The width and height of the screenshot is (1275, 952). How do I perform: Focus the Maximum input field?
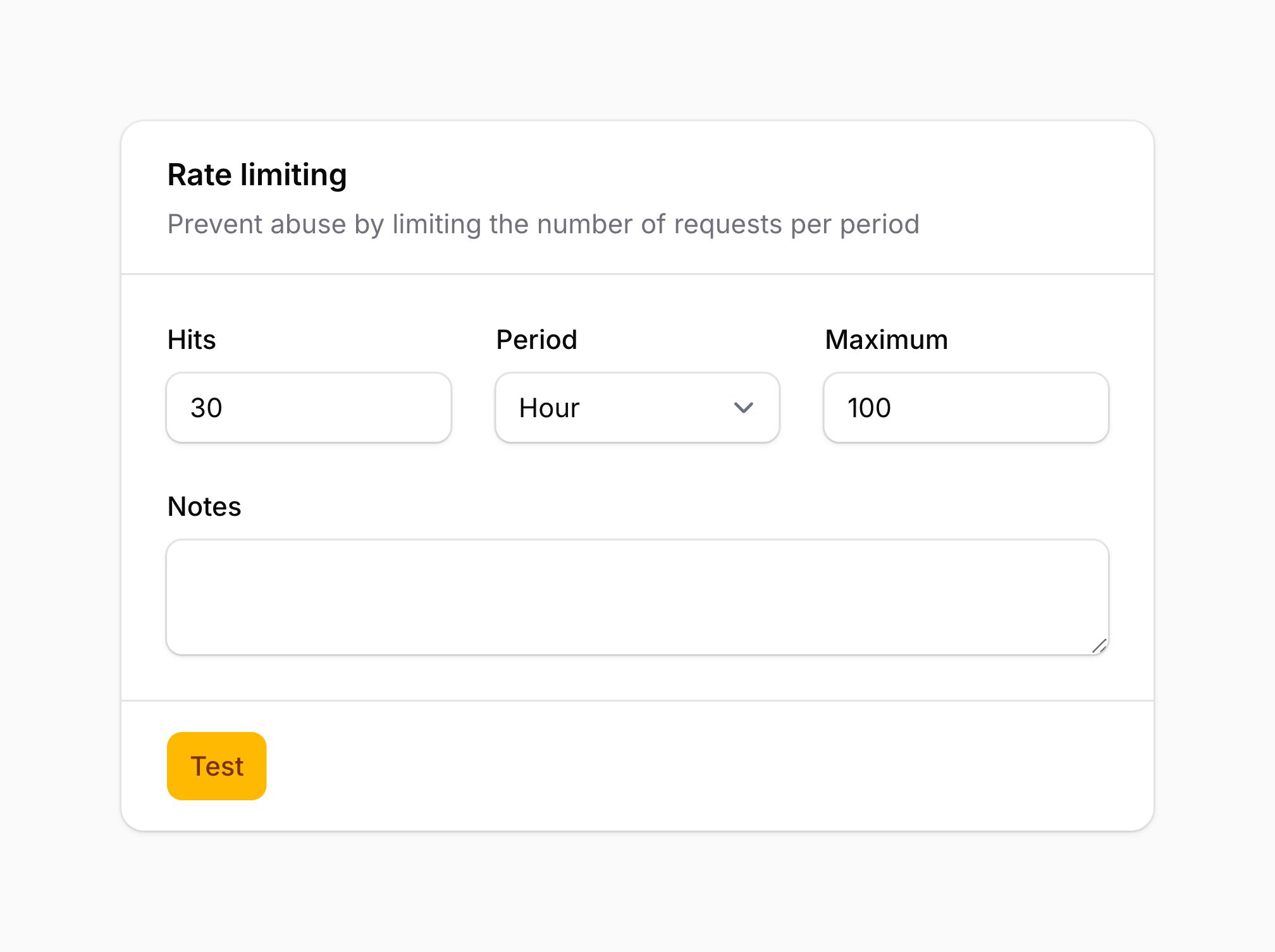(964, 408)
